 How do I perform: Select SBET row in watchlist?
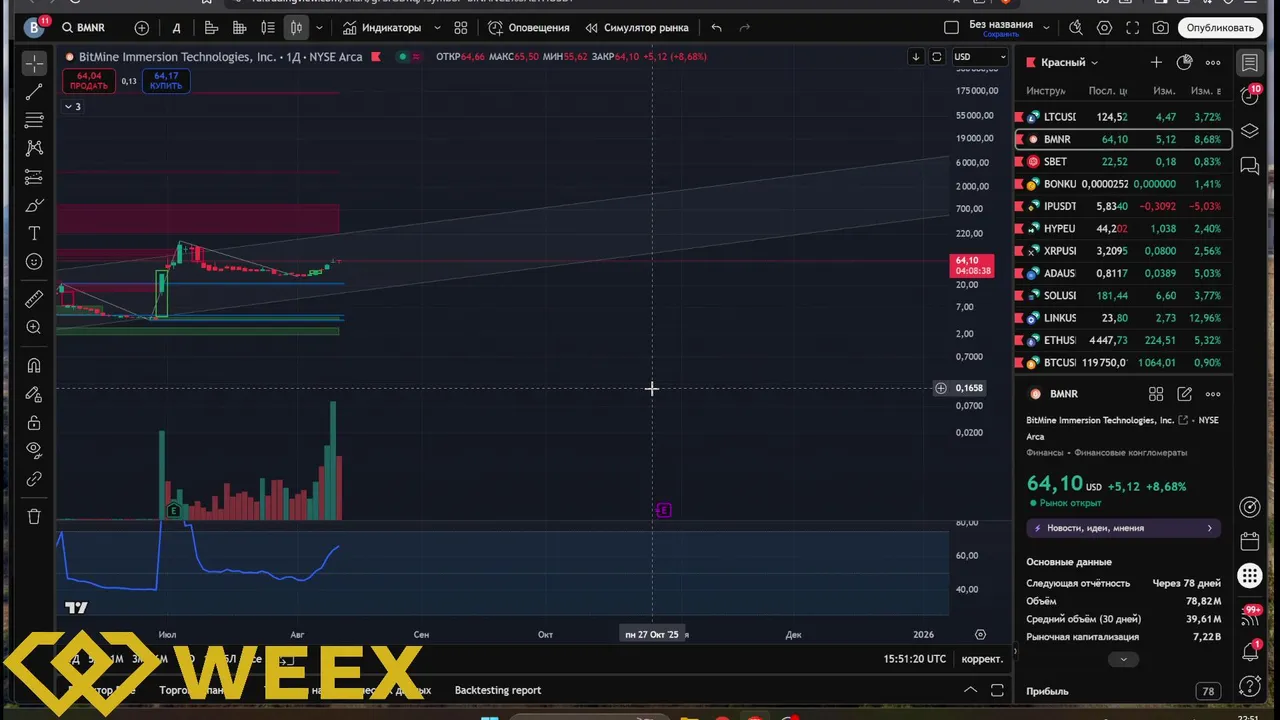pyautogui.click(x=1123, y=162)
